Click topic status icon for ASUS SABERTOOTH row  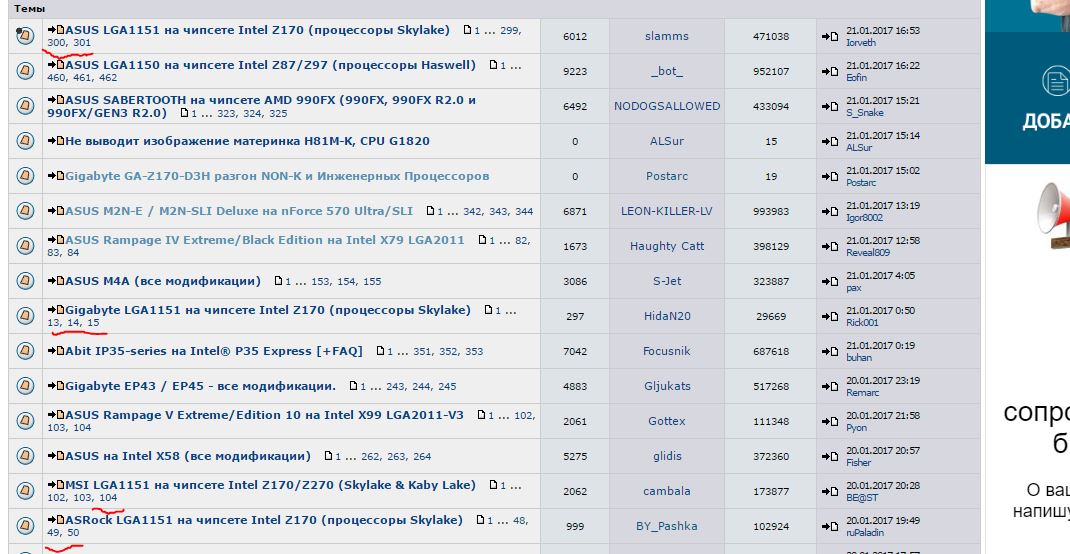click(x=25, y=106)
